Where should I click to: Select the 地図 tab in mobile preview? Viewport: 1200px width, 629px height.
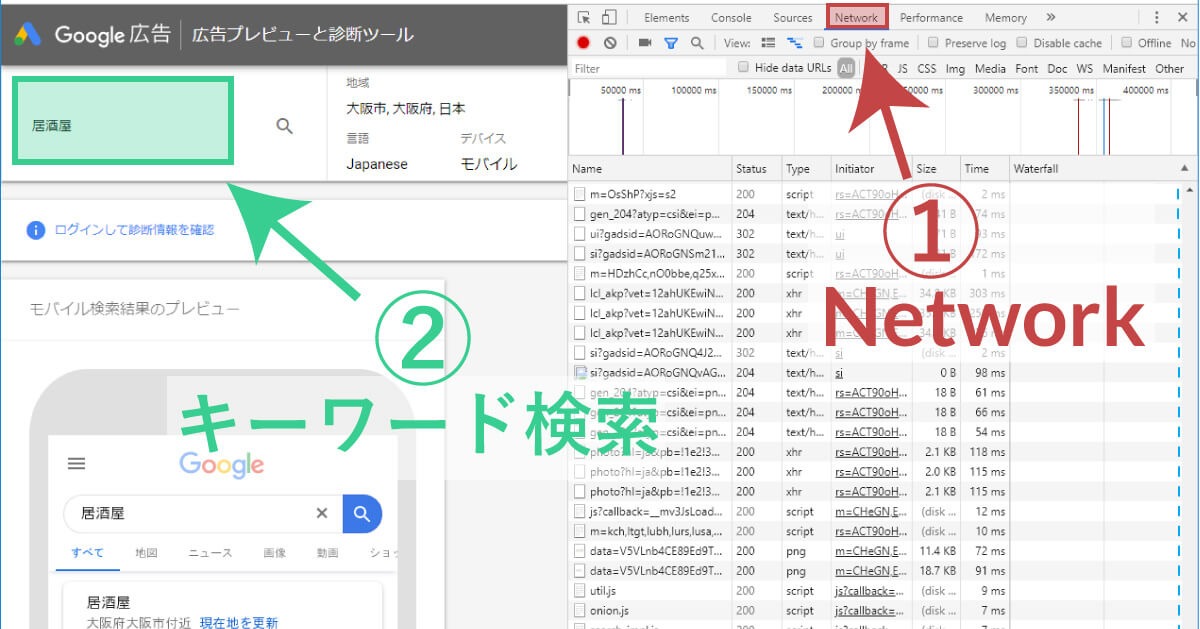pyautogui.click(x=146, y=553)
